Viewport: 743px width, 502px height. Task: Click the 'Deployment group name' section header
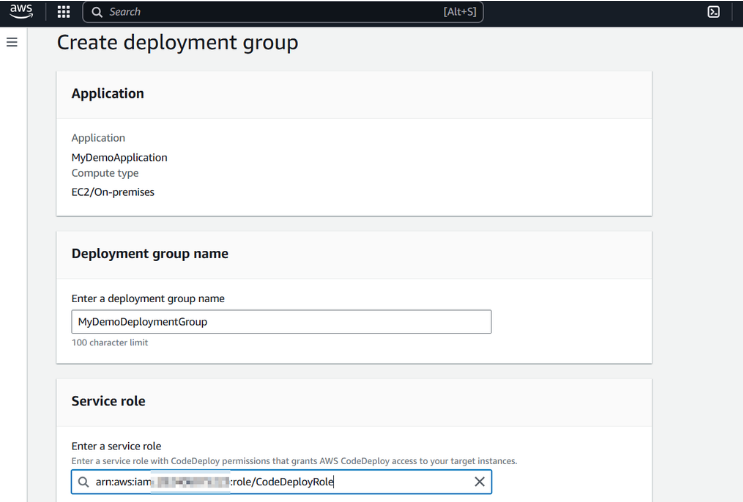[150, 254]
